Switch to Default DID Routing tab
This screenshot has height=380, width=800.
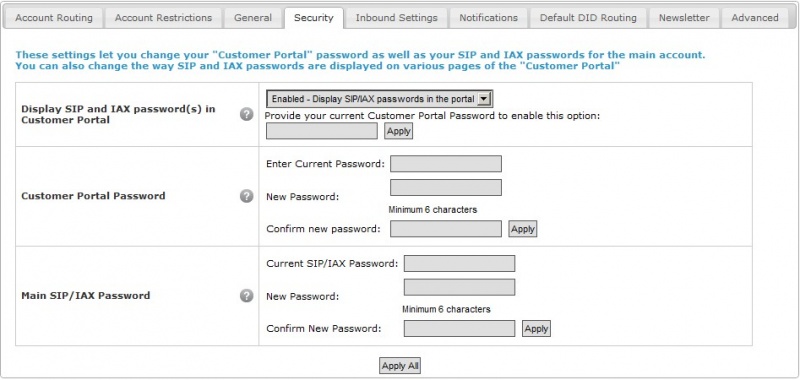(x=588, y=18)
